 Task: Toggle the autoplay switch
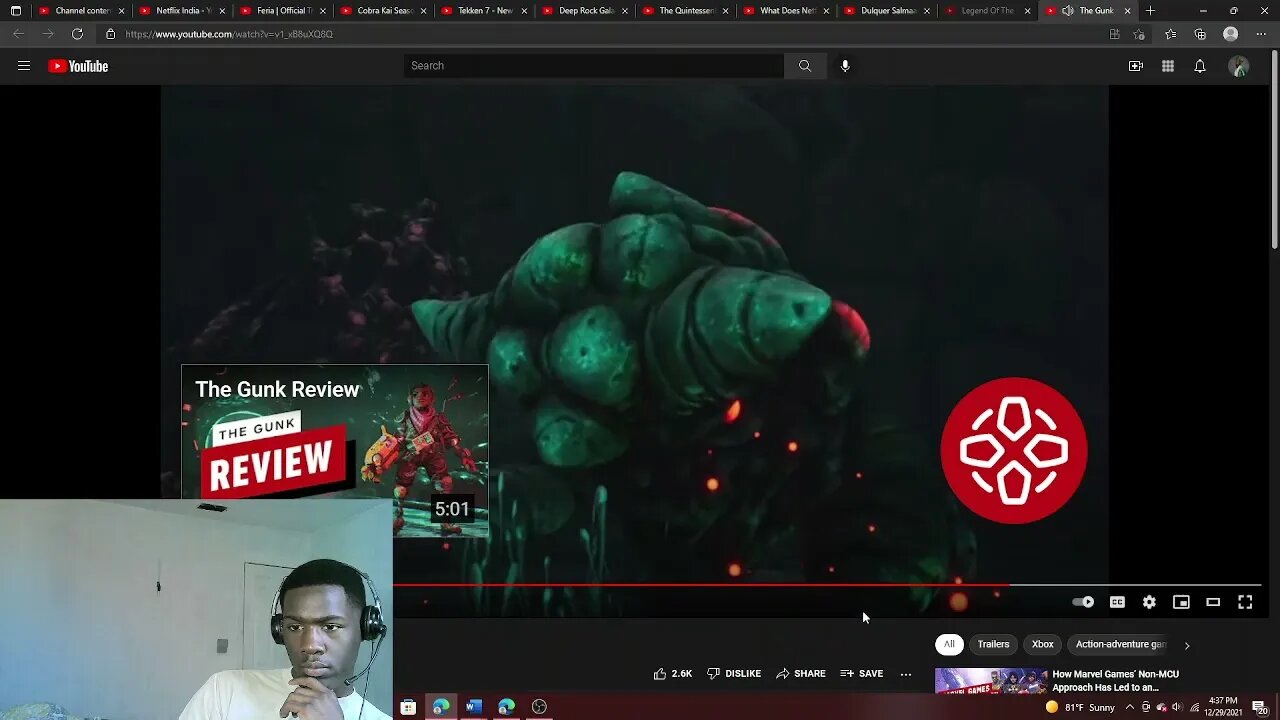(1083, 602)
